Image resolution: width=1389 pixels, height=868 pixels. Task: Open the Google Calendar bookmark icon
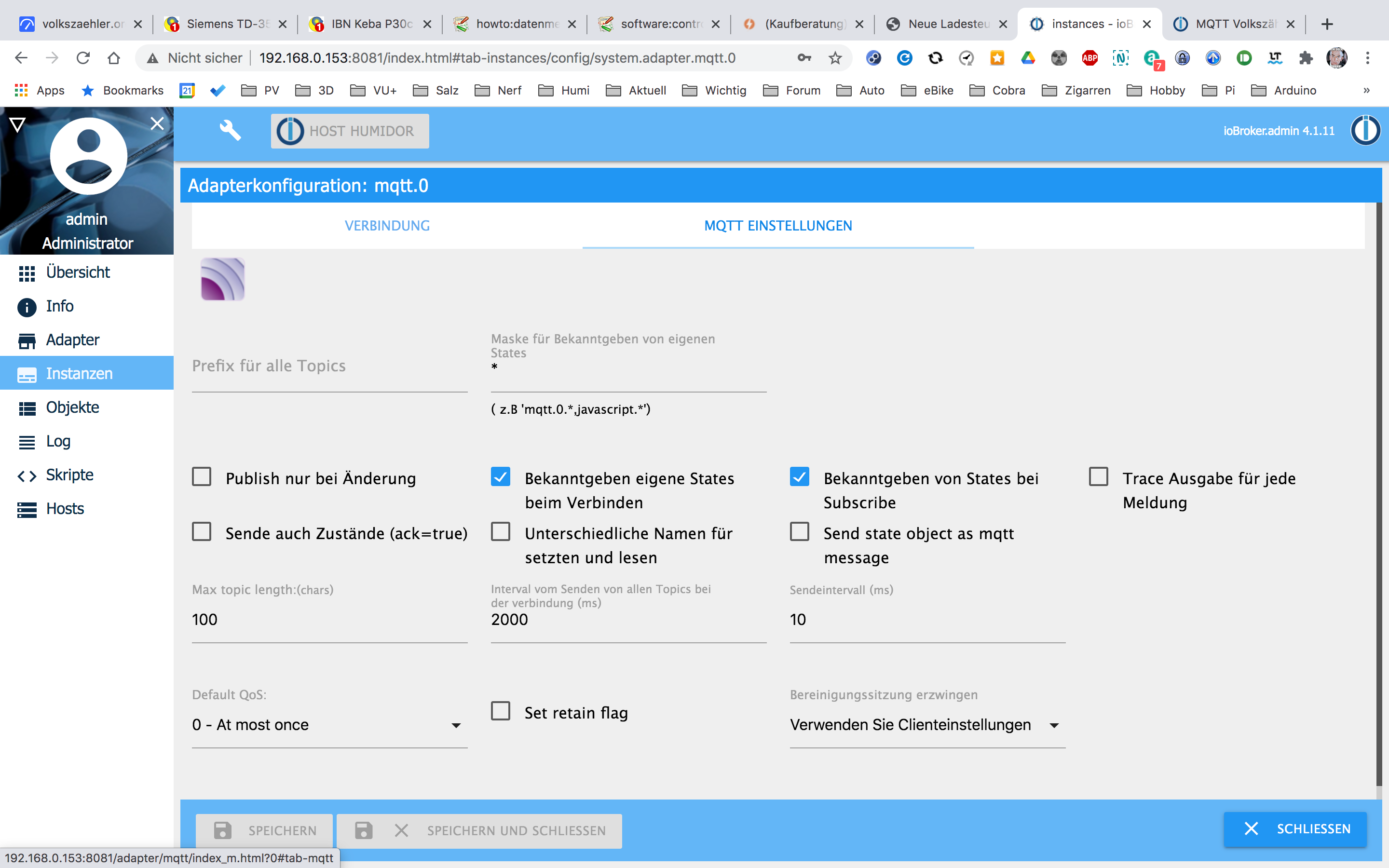[x=187, y=90]
